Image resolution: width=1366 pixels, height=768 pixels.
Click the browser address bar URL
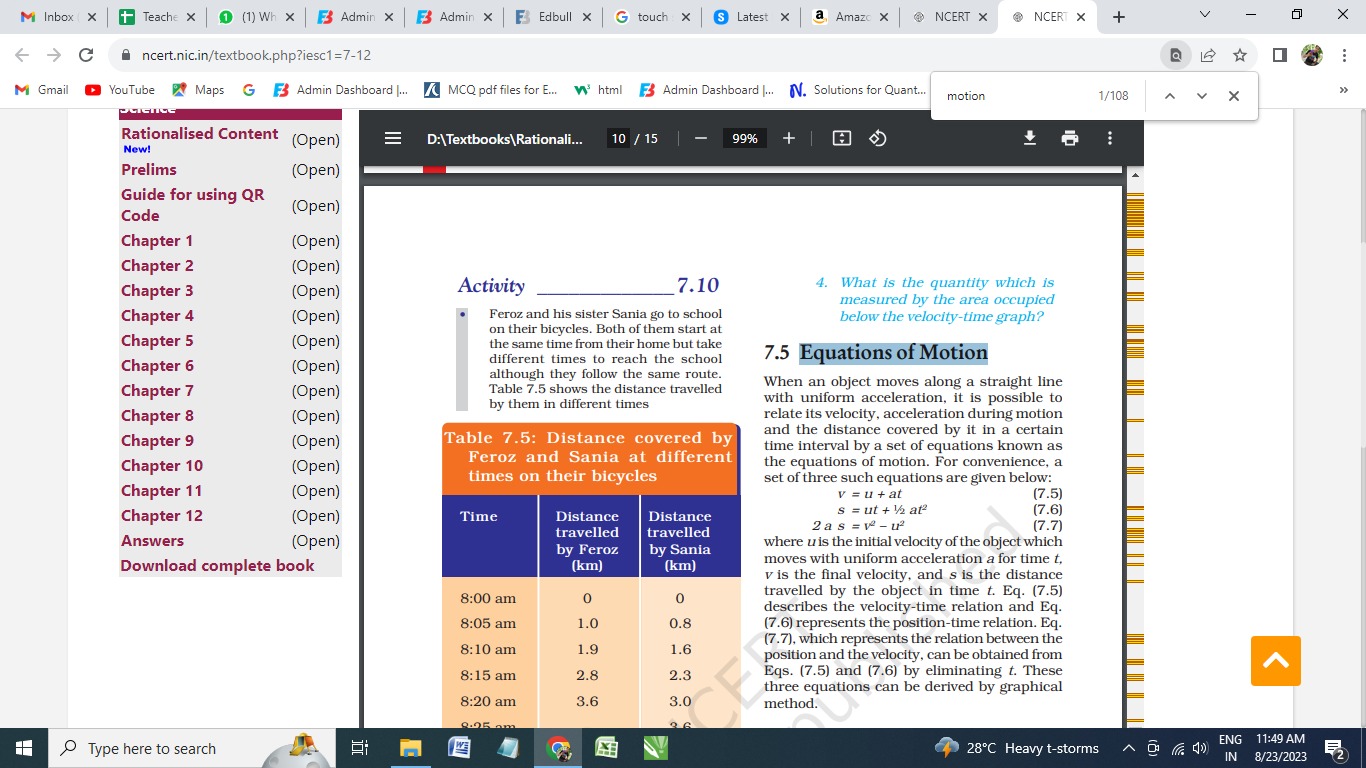pyautogui.click(x=258, y=55)
